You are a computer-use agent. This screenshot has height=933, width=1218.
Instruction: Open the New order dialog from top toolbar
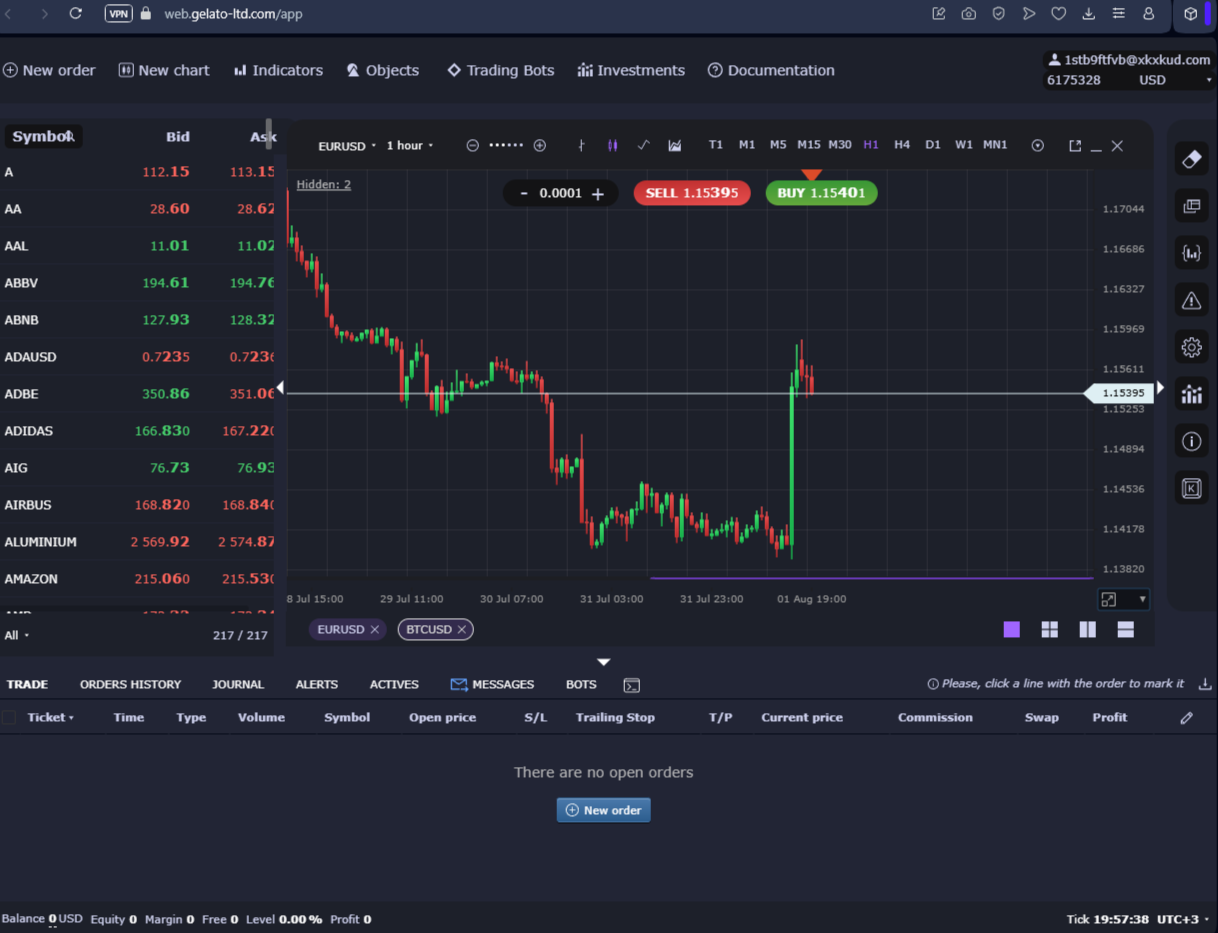pos(49,70)
